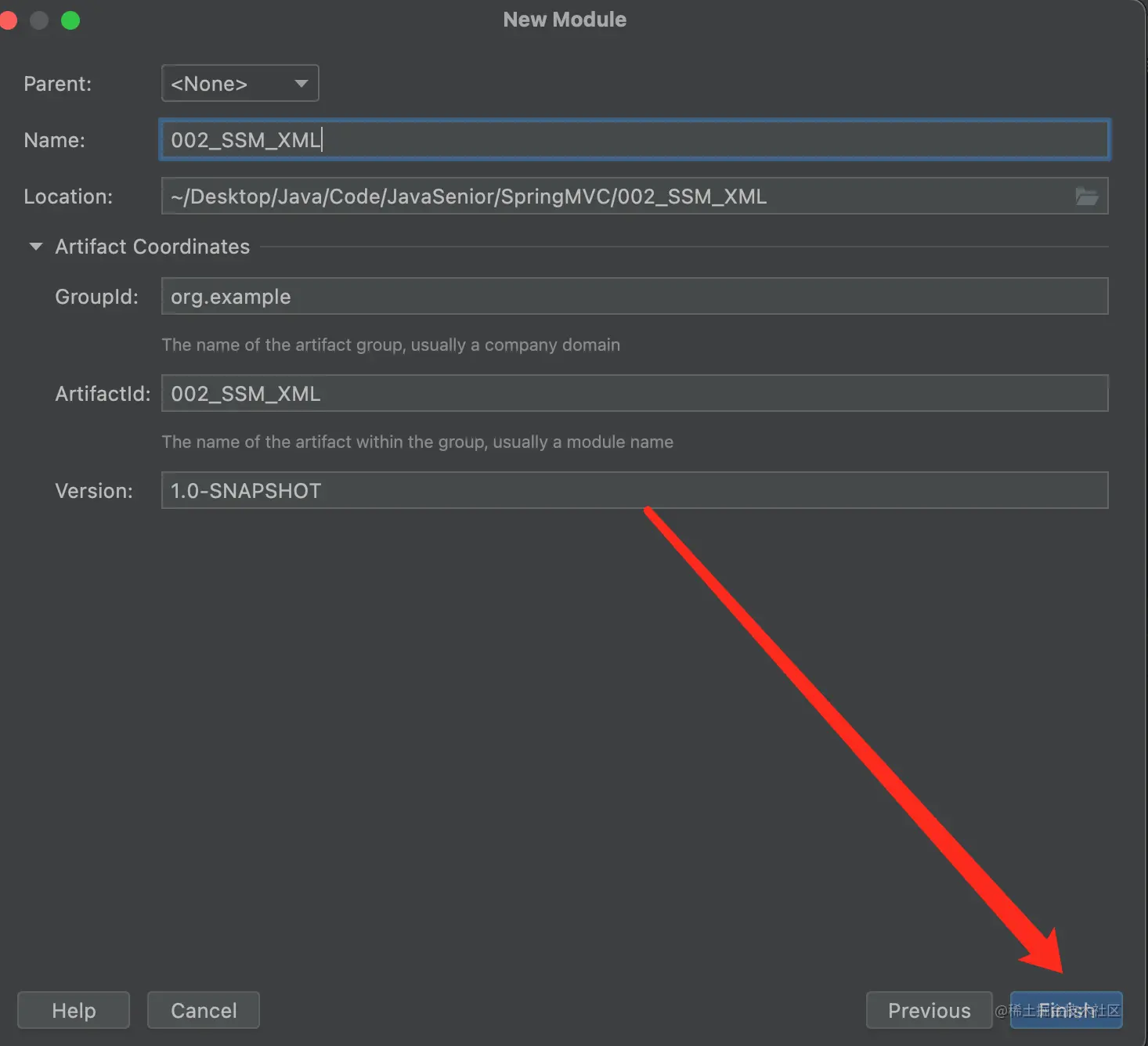
Task: Click the Version field showing 1.0-SNAPSHOT
Action: pos(634,490)
